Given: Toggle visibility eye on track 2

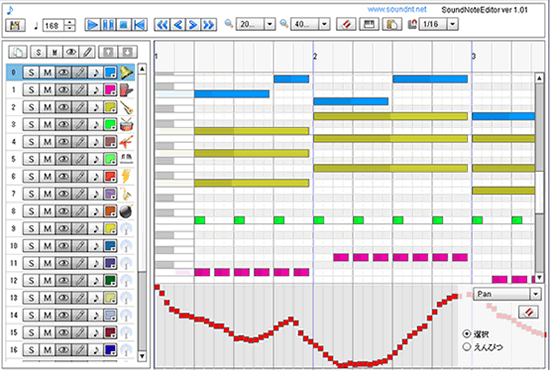Looking at the screenshot, I should click(63, 107).
